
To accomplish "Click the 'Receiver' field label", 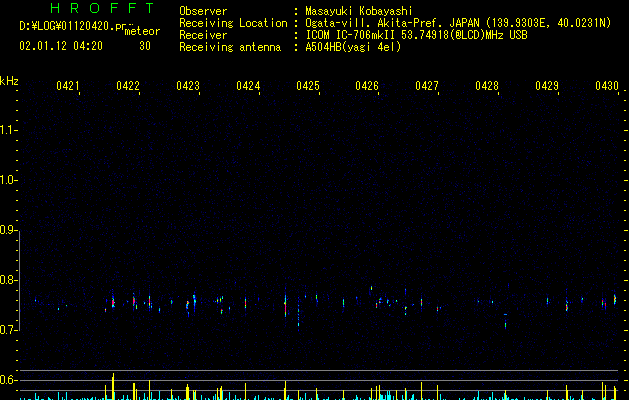I will 203,35.
